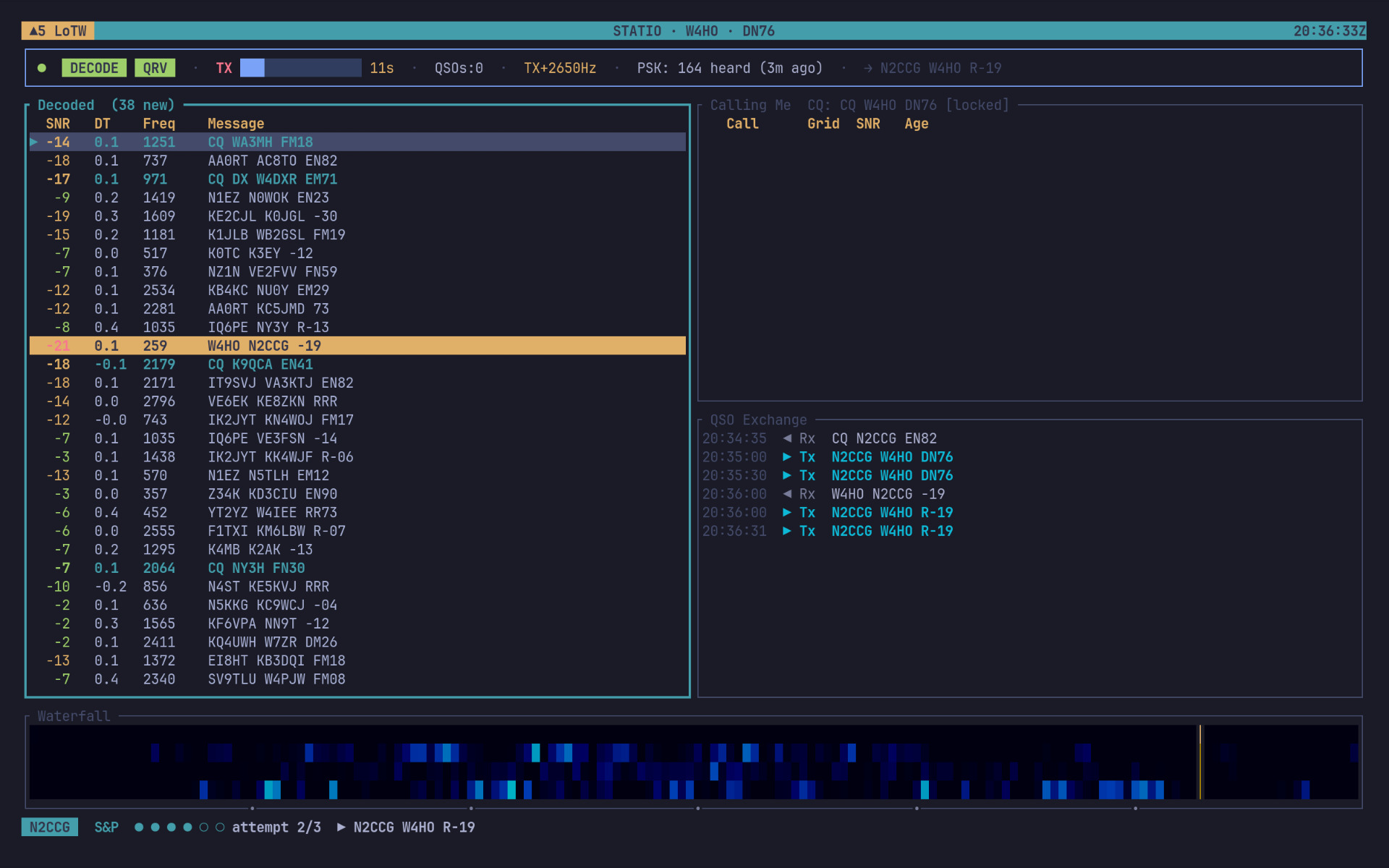Select the Waterfall panel title
Viewport: 1389px width, 868px height.
click(x=74, y=716)
